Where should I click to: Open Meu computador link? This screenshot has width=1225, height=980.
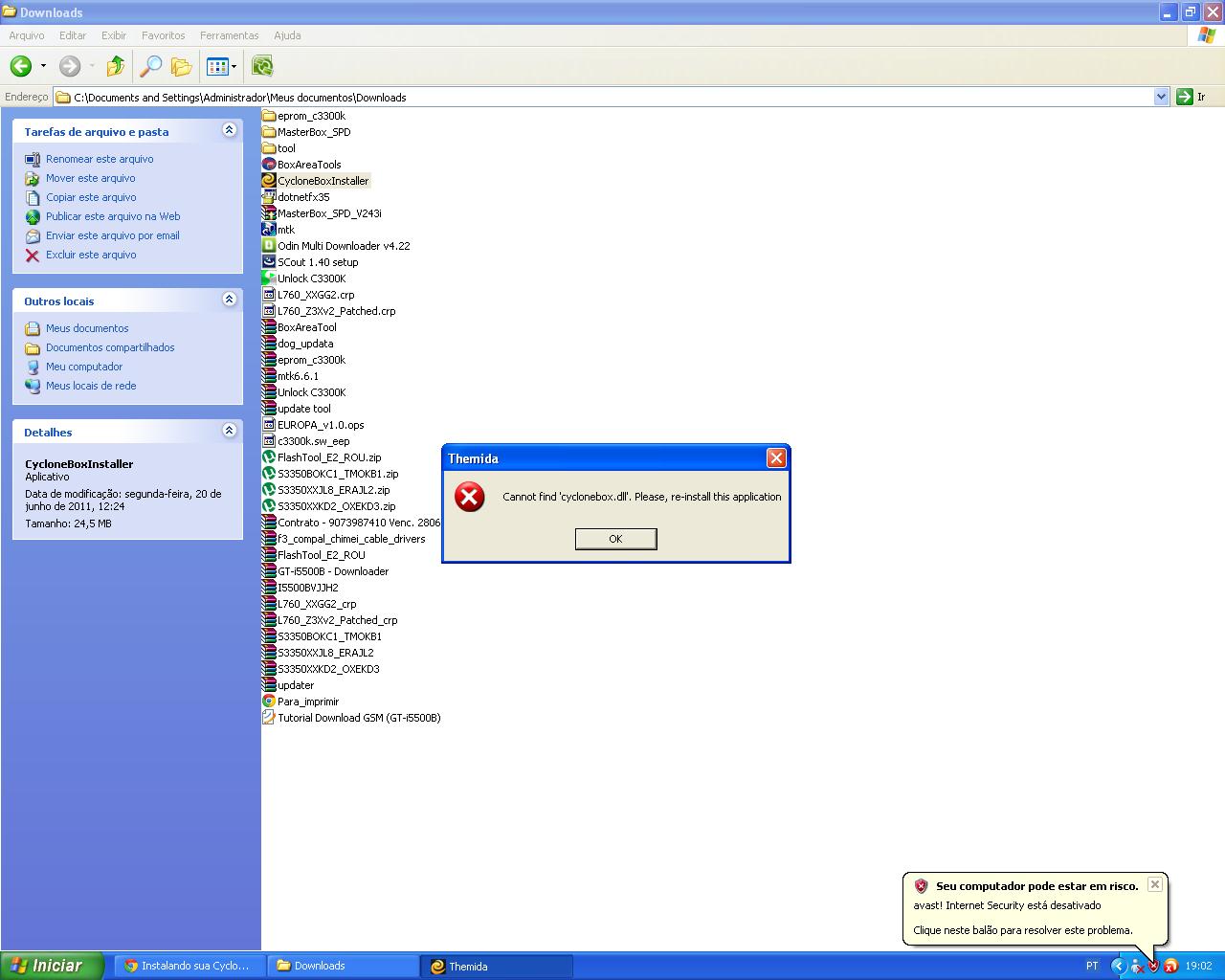point(84,367)
